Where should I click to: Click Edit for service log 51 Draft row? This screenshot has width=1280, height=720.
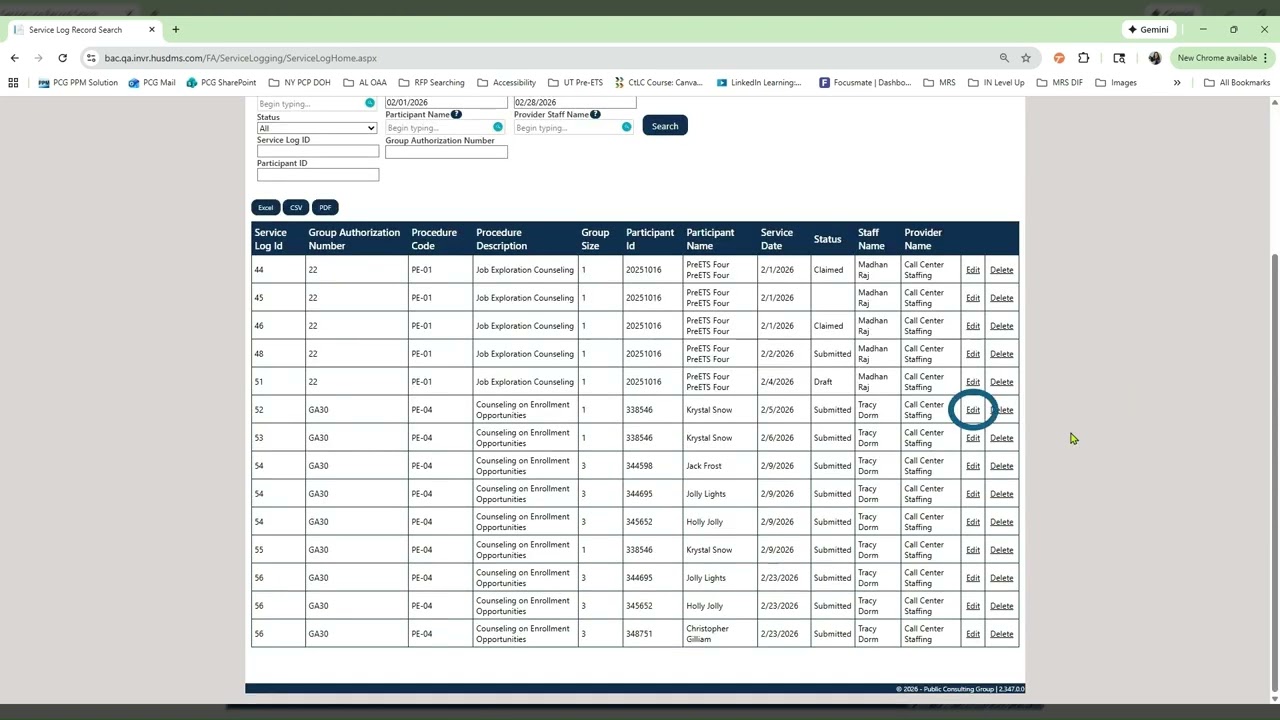[x=973, y=382]
